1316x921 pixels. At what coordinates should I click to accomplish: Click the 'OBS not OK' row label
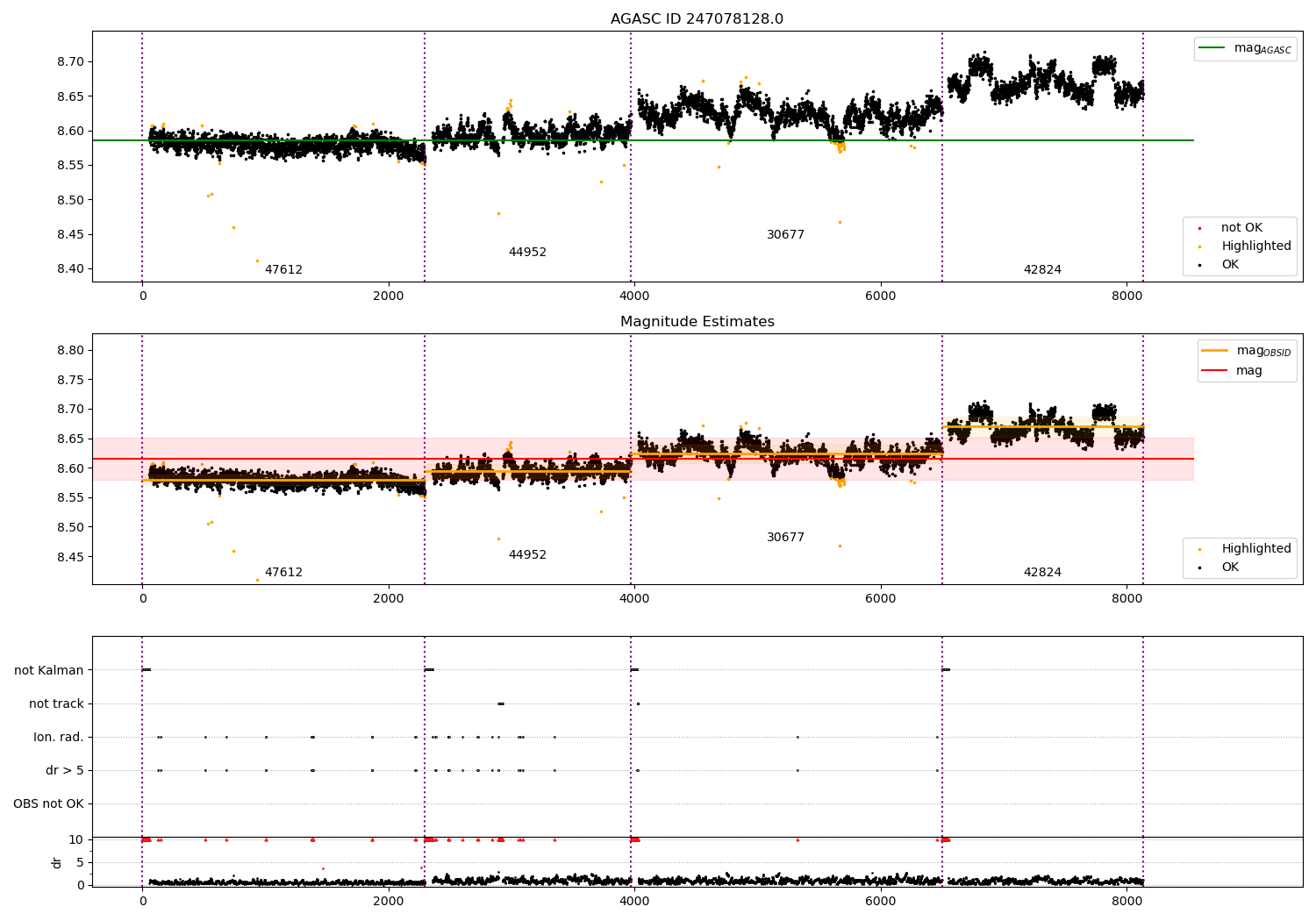(x=48, y=804)
